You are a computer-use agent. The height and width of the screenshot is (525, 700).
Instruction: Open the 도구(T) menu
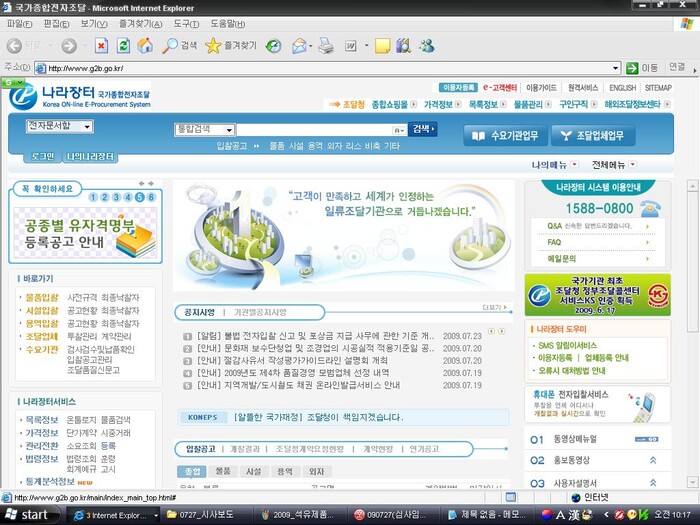(x=186, y=24)
